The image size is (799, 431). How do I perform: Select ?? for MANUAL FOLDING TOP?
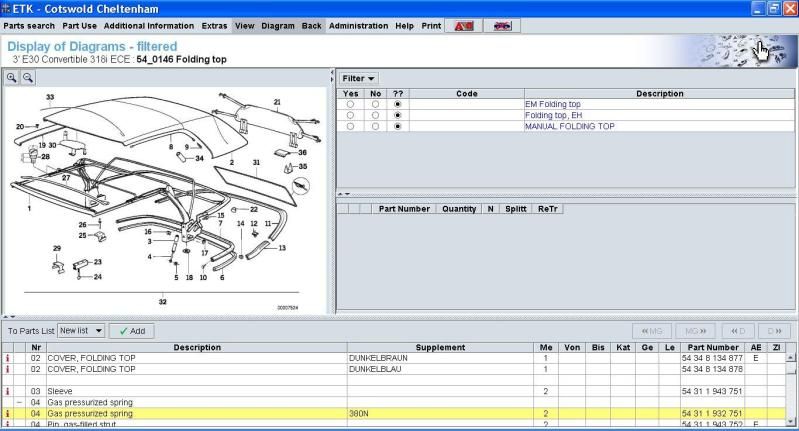398,126
